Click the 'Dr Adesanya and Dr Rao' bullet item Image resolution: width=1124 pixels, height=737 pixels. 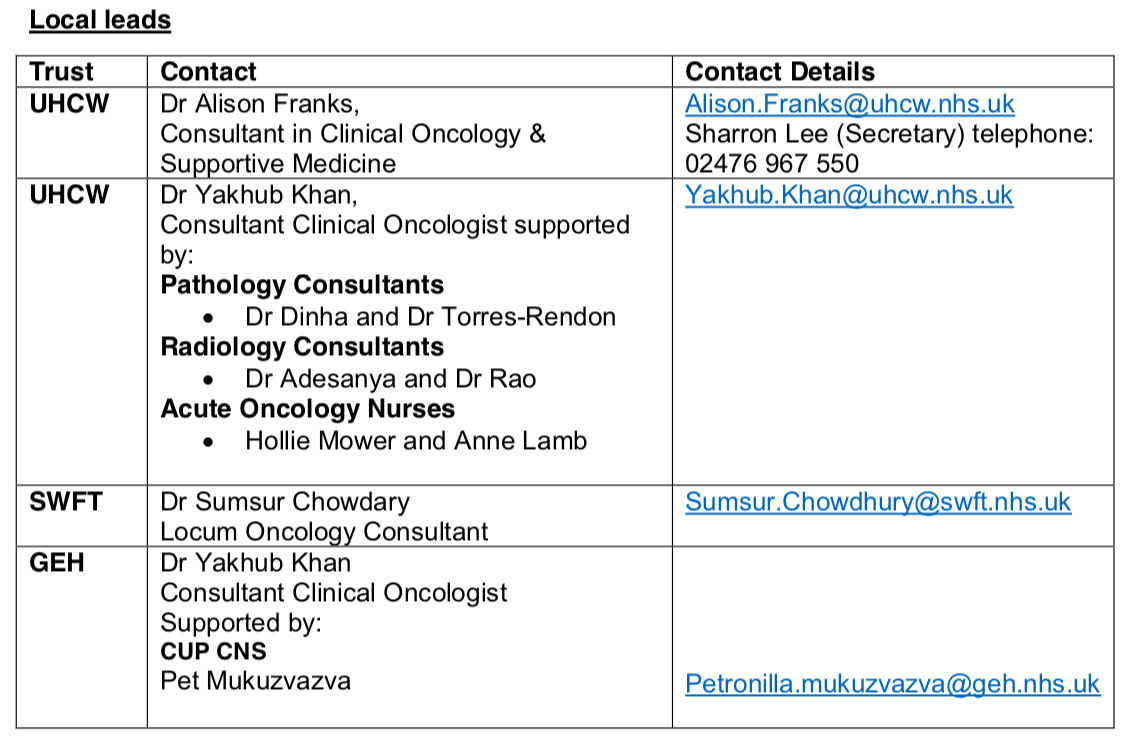tap(390, 379)
